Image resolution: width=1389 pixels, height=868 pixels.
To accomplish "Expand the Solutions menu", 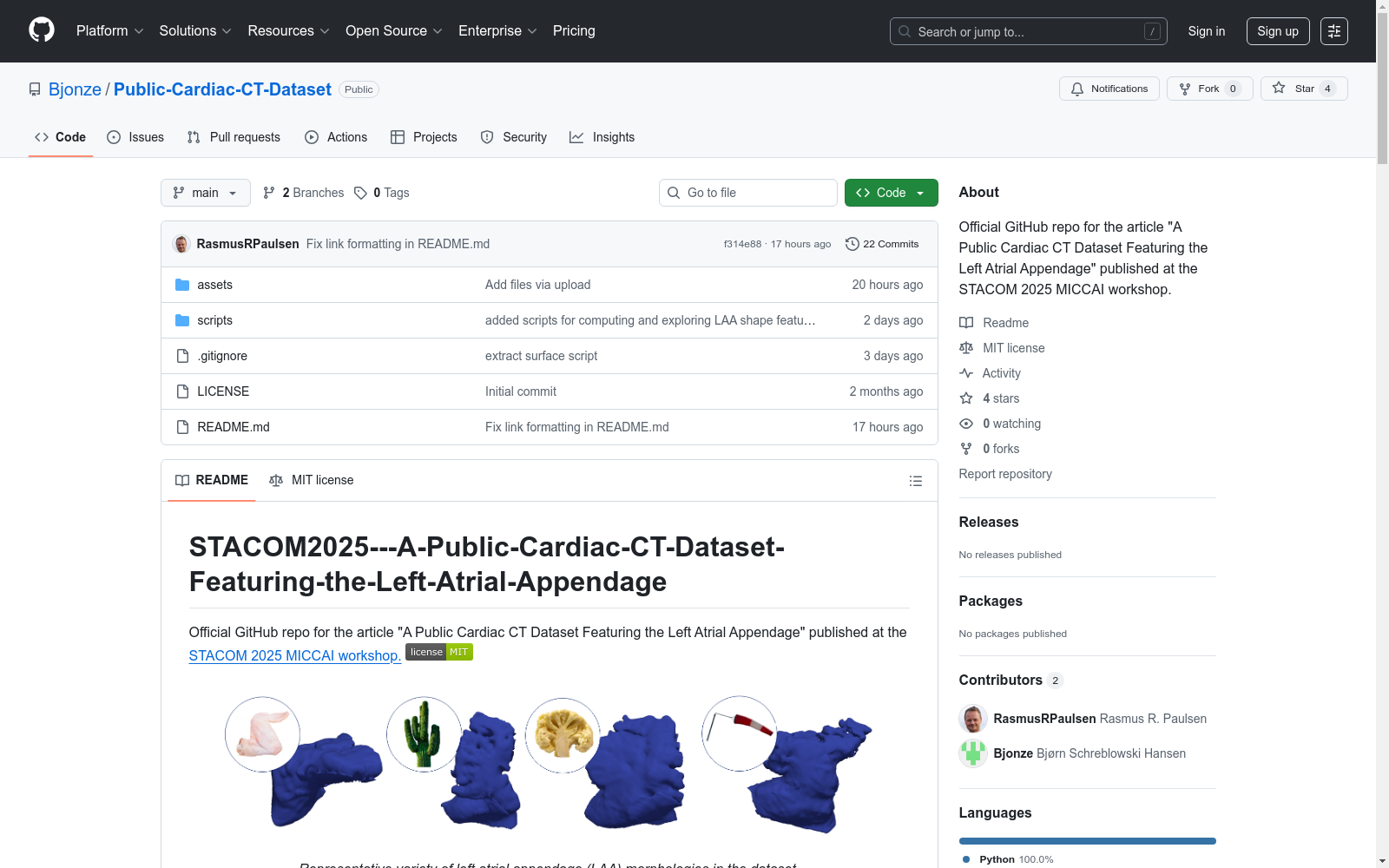I will 195,31.
